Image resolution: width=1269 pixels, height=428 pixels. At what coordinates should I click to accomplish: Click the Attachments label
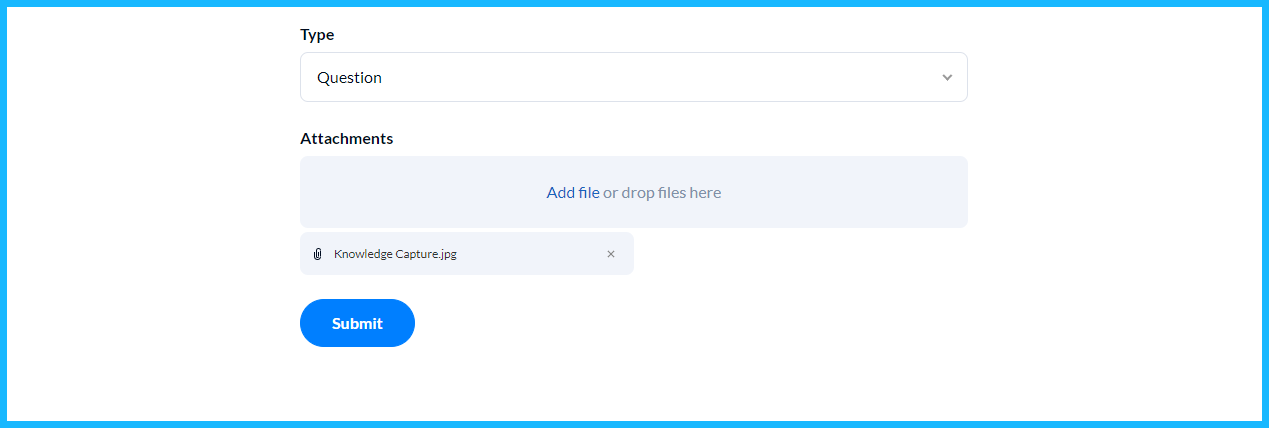pyautogui.click(x=347, y=139)
